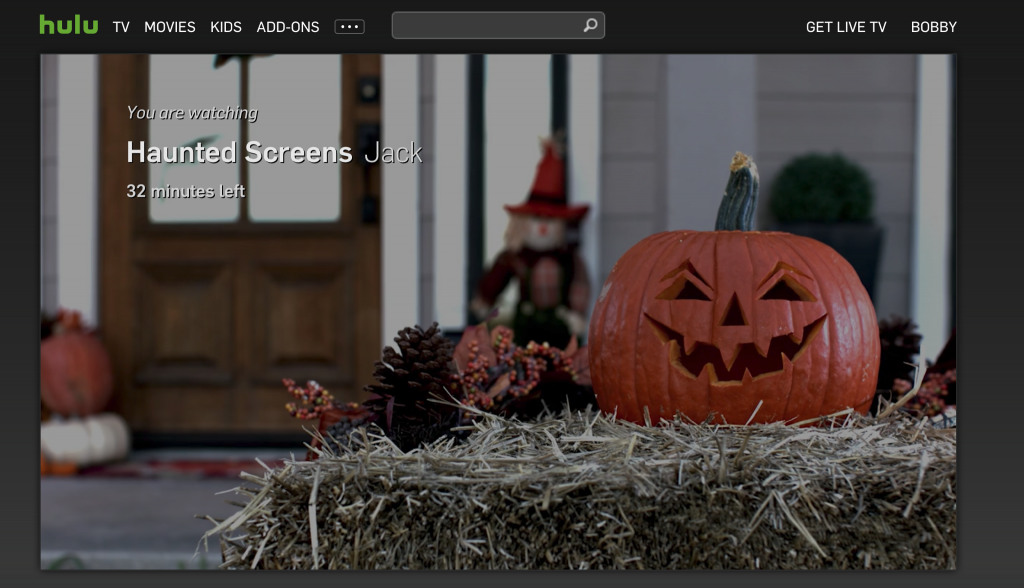Click the 32 minutes left progress indicator
This screenshot has height=588, width=1024.
[x=185, y=190]
